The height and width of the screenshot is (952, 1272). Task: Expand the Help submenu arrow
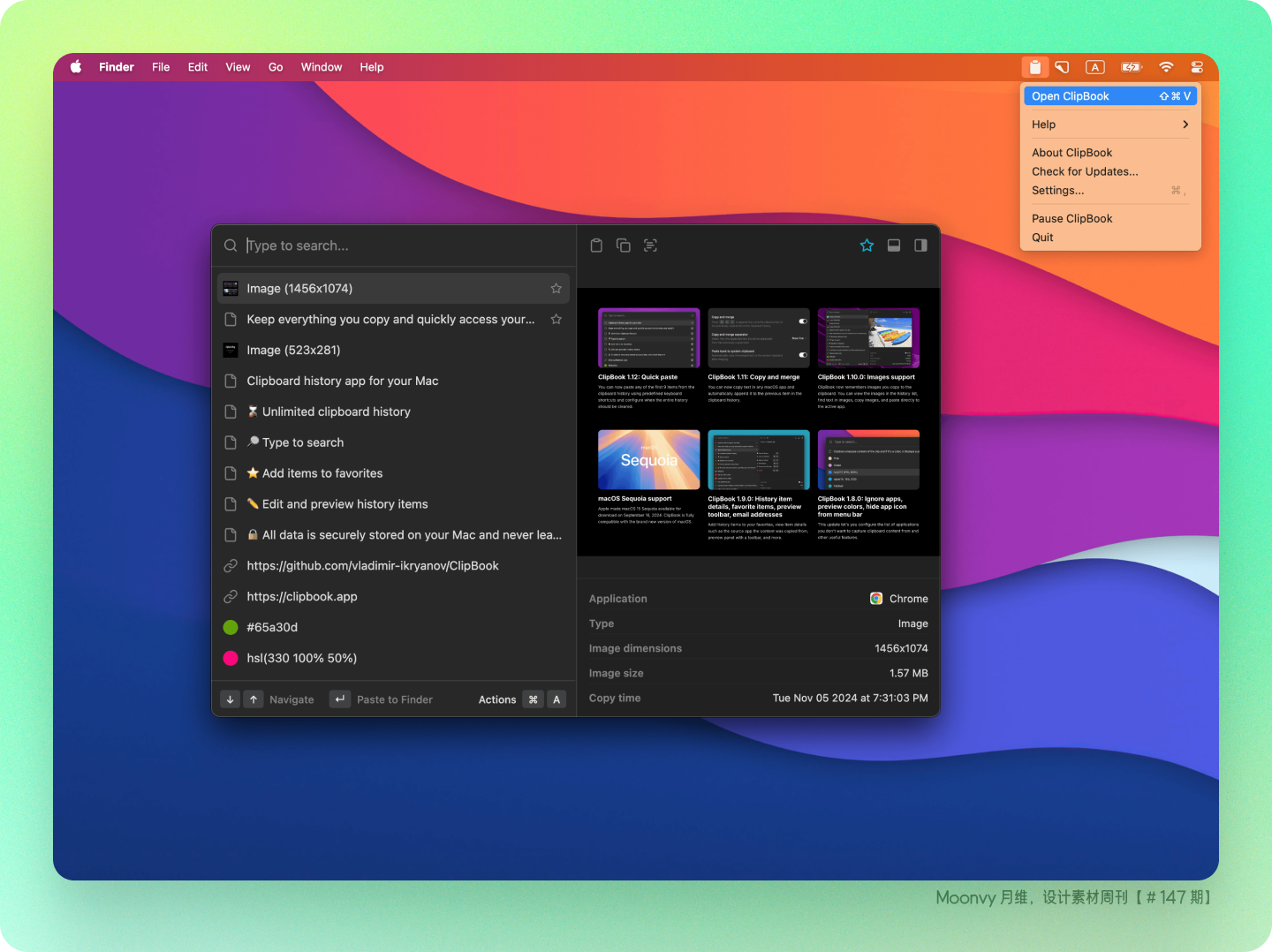[1185, 125]
